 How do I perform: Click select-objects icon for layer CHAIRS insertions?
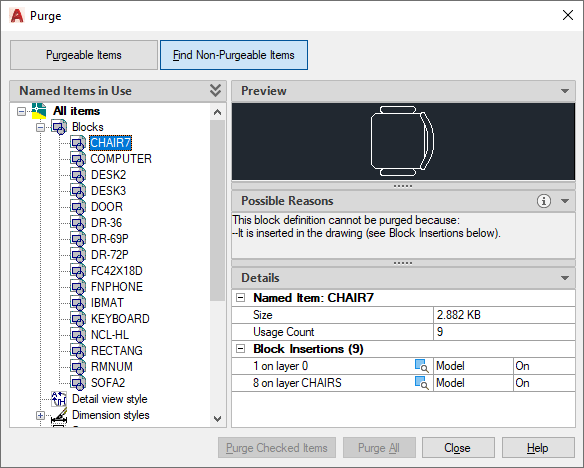point(422,383)
